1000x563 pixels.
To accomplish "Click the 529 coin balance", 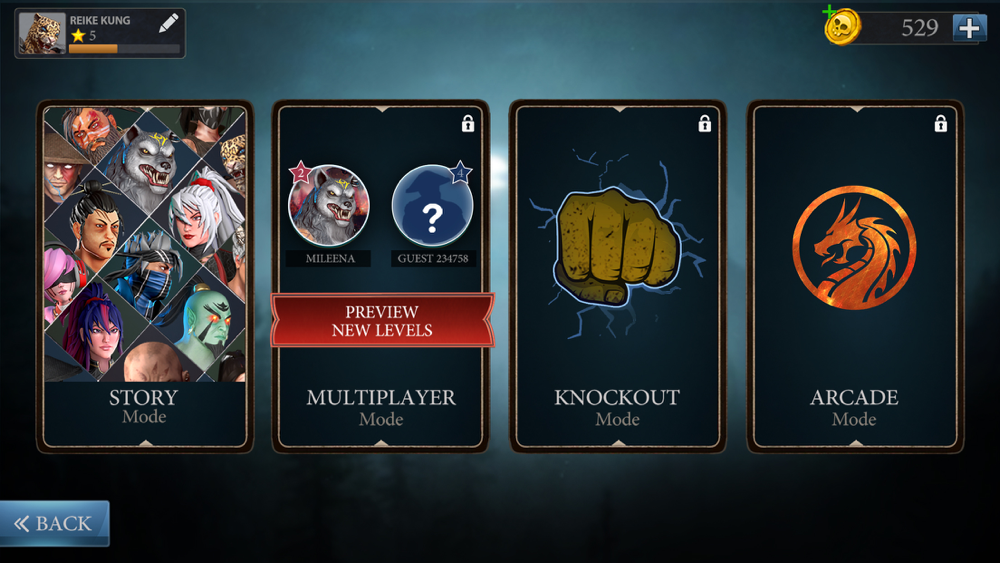I will 919,28.
